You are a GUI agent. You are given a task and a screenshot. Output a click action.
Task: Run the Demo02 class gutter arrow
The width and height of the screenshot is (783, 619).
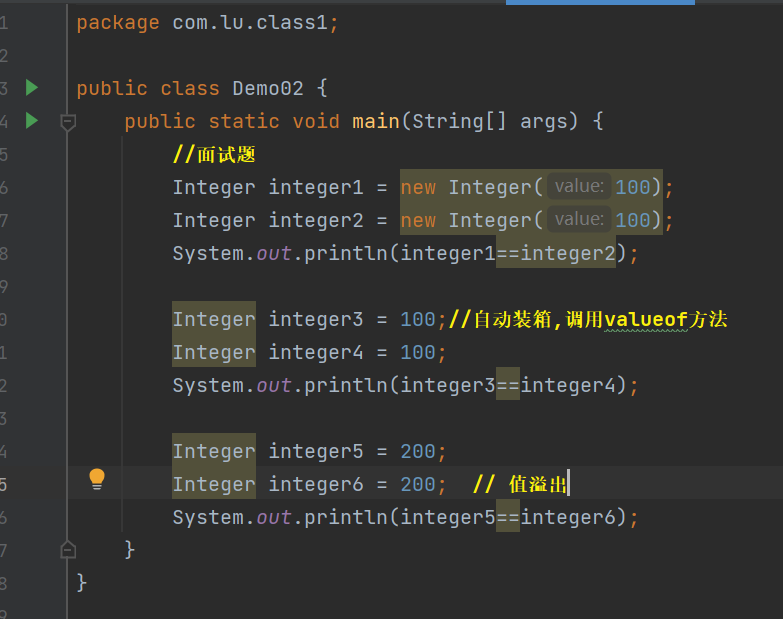tap(32, 87)
